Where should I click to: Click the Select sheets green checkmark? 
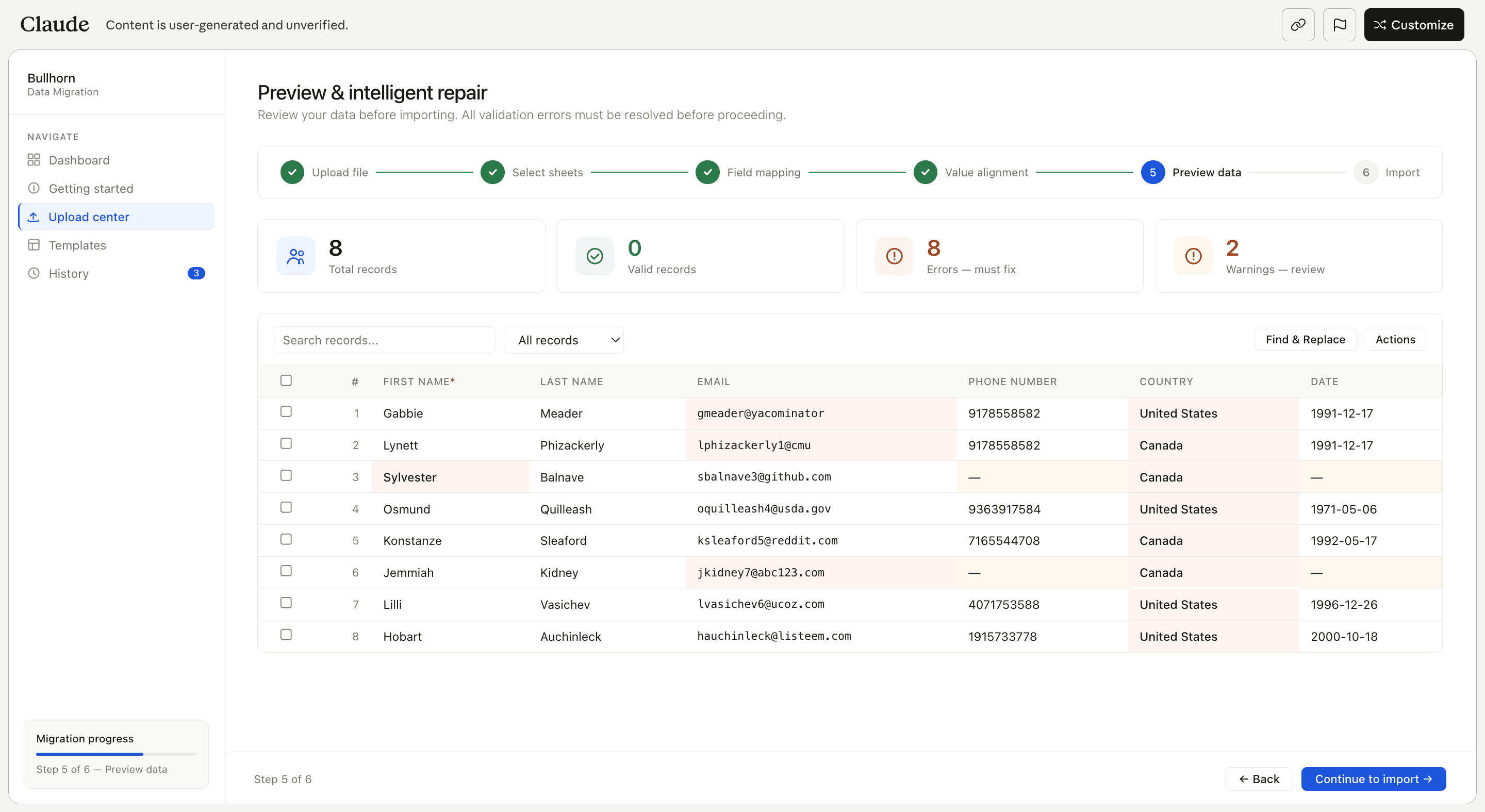[492, 172]
